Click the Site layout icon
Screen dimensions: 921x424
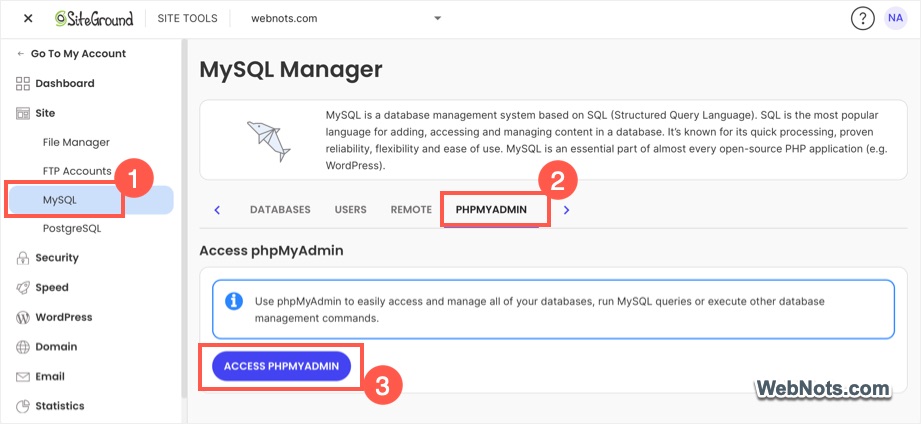tap(22, 113)
